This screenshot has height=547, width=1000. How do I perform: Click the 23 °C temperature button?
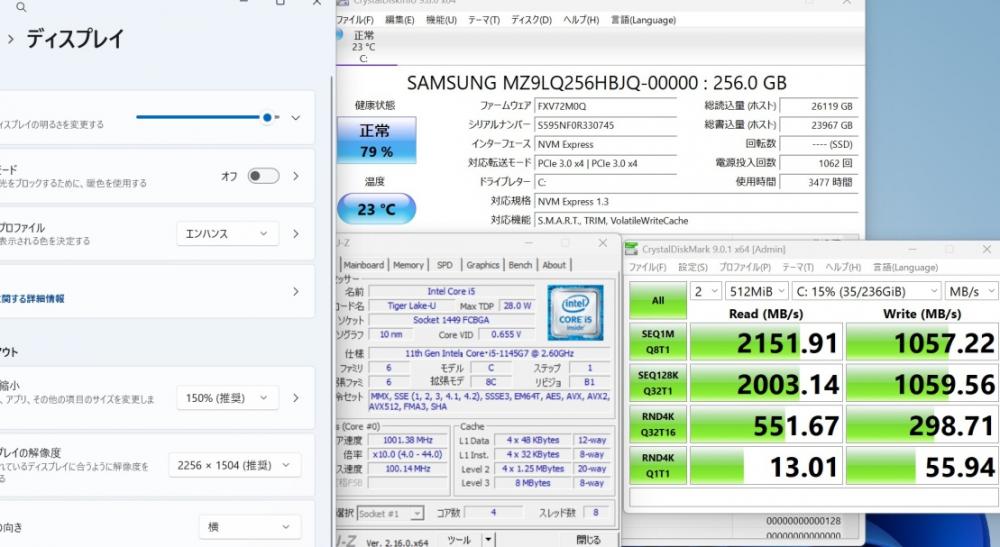click(x=376, y=209)
